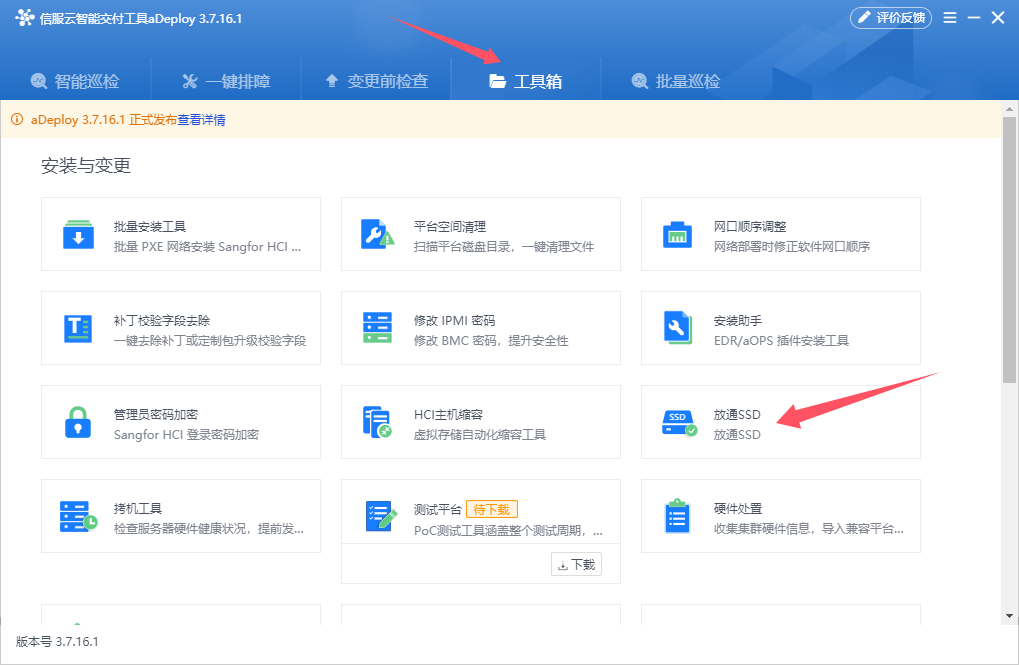The height and width of the screenshot is (665, 1019).
Task: Open the 查看详情 release details link
Action: (x=201, y=120)
